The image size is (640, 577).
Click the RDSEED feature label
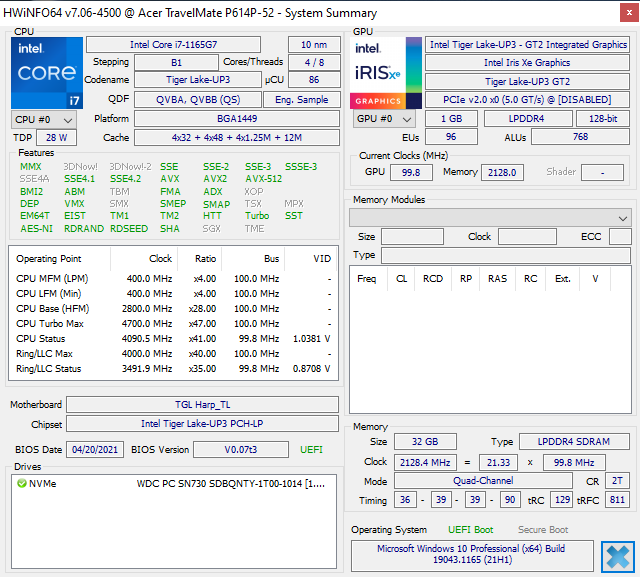129,229
